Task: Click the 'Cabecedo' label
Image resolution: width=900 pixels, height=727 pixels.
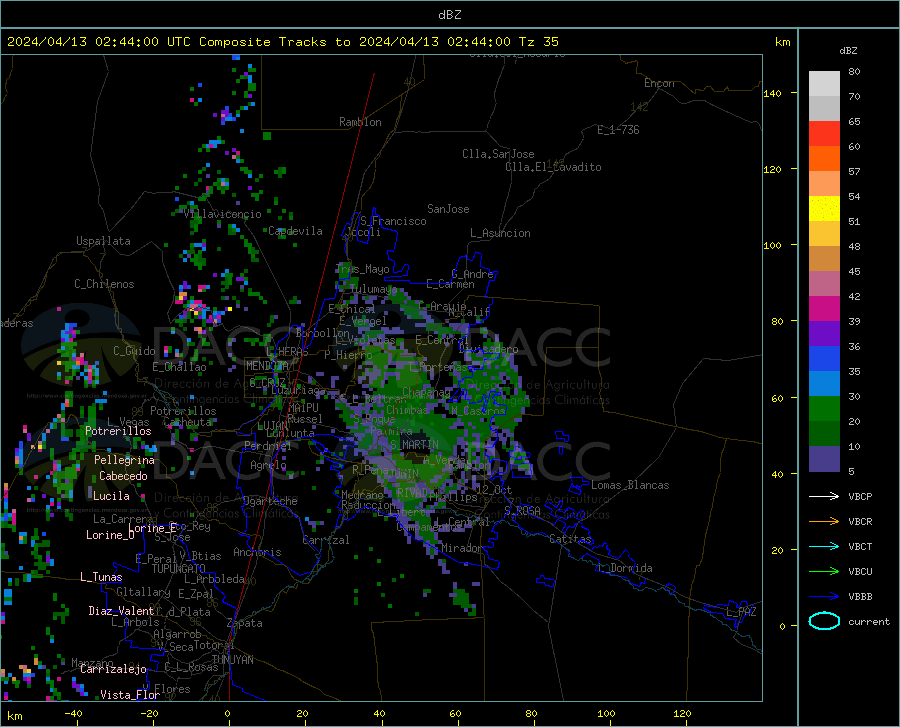Action: pos(123,476)
